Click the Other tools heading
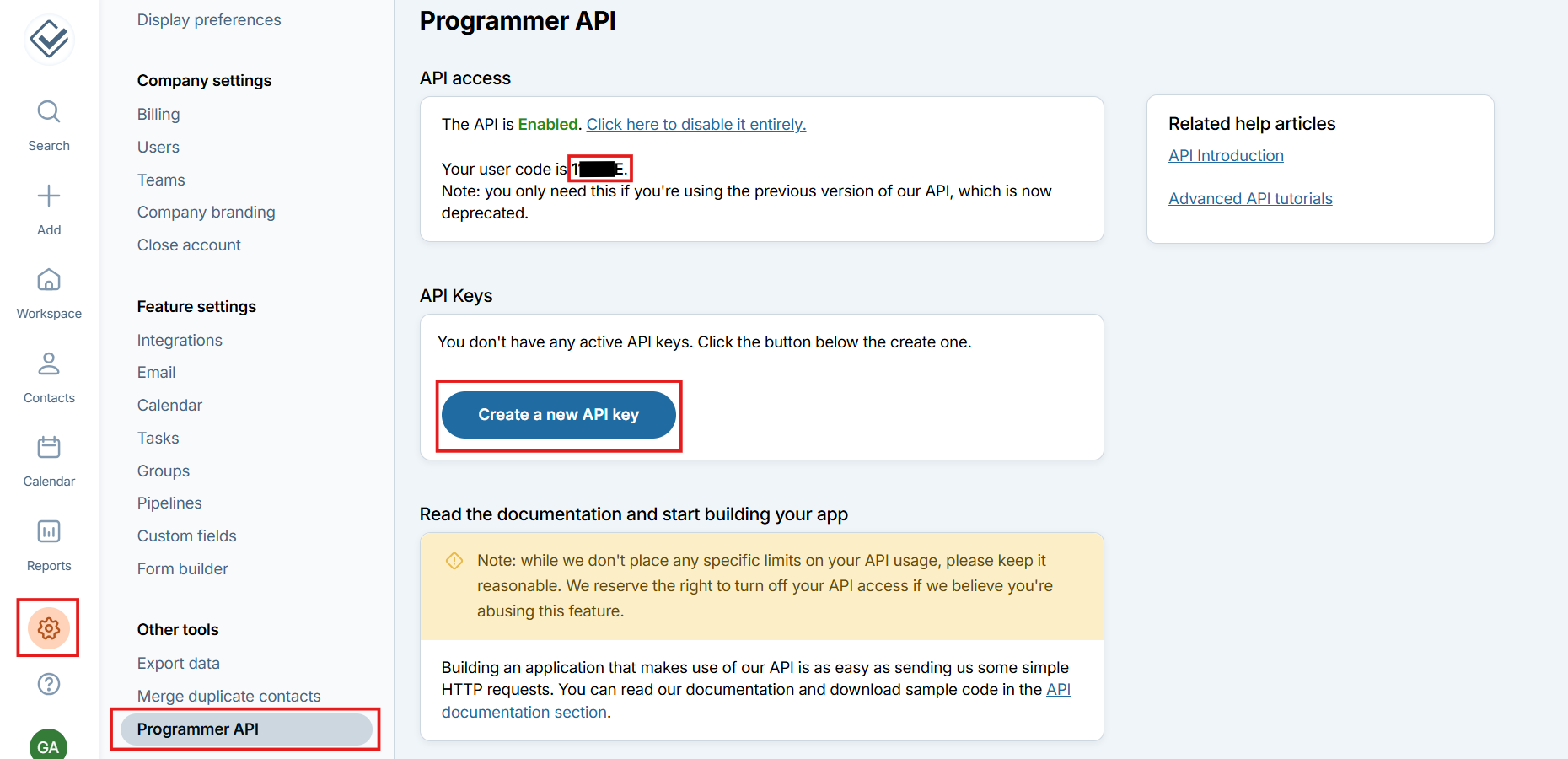1568x759 pixels. [178, 630]
